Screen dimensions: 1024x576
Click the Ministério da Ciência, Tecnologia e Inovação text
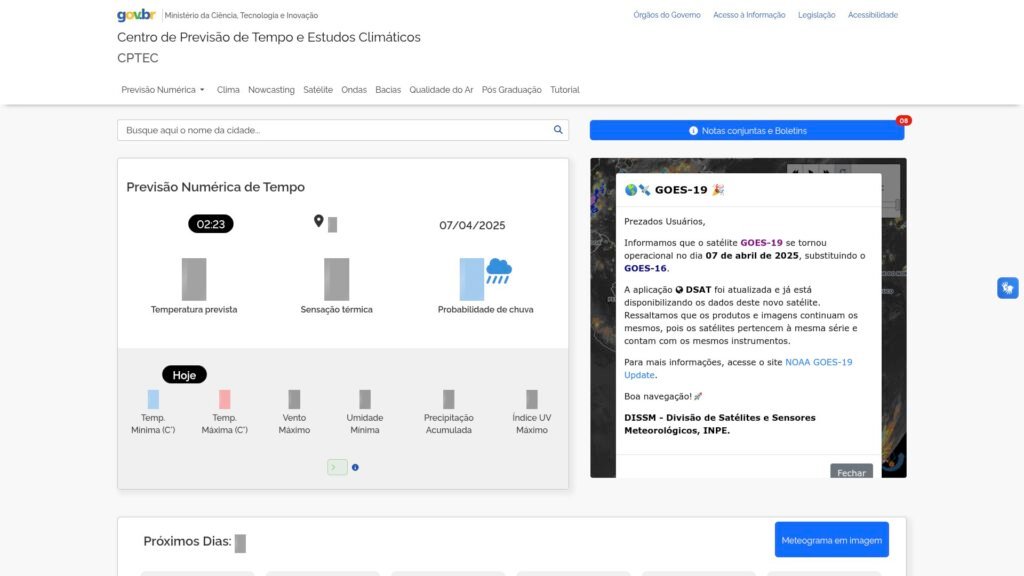tap(241, 15)
